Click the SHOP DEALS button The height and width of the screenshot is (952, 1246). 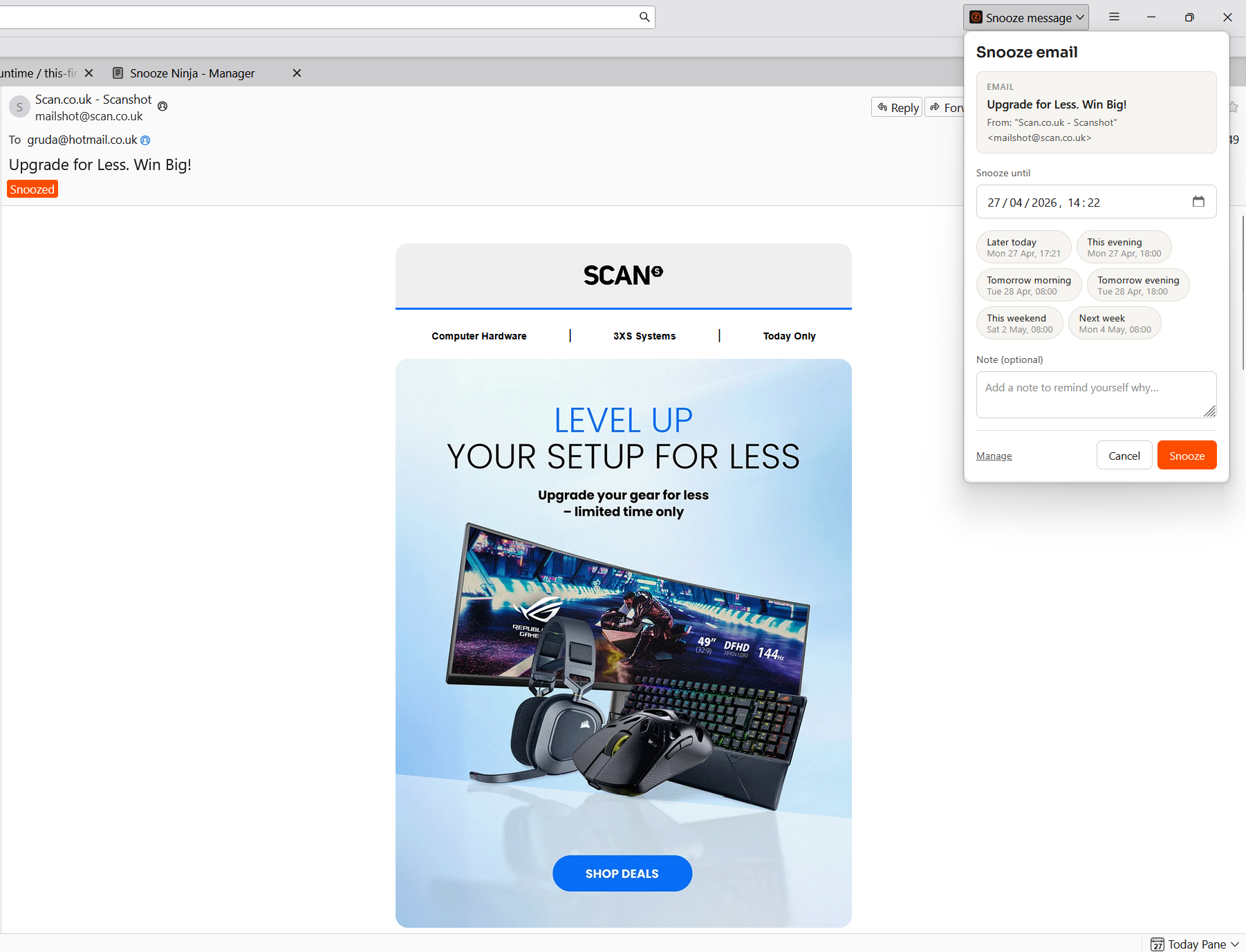[x=622, y=873]
